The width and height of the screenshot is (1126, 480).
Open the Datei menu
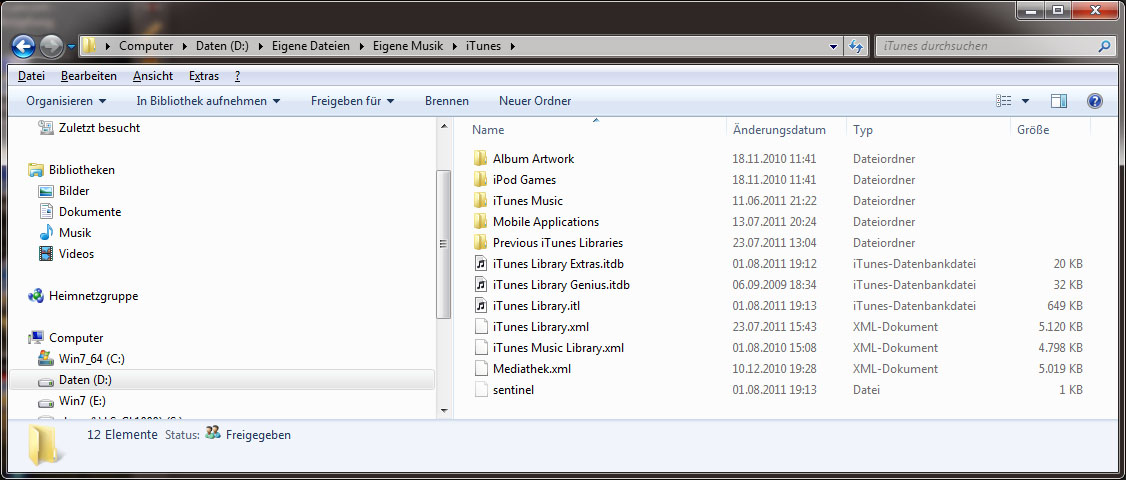pos(32,75)
